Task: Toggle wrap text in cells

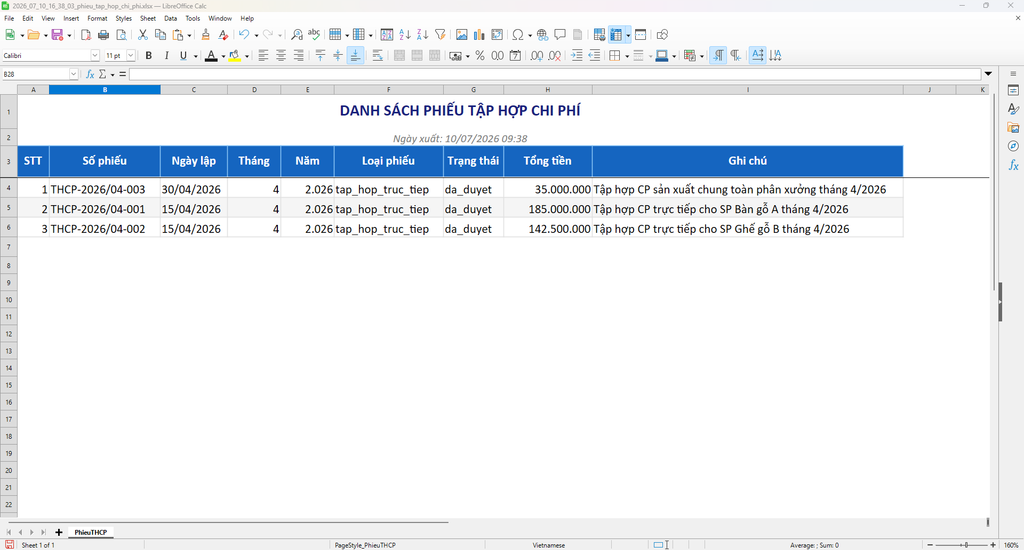Action: pos(377,56)
